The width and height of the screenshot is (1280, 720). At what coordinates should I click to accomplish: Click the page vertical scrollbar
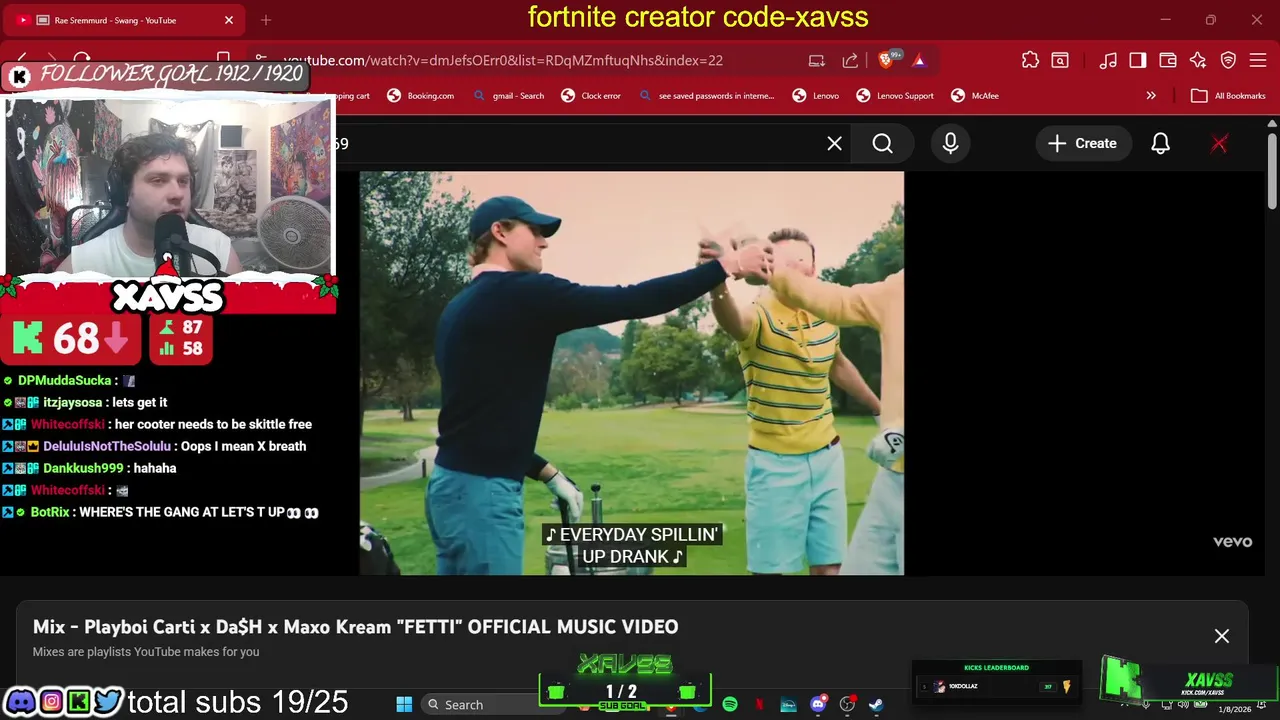click(x=1271, y=170)
